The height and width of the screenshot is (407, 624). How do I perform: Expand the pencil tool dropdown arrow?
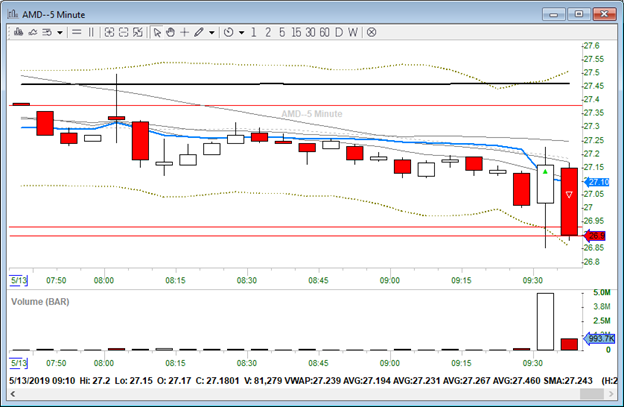click(212, 32)
